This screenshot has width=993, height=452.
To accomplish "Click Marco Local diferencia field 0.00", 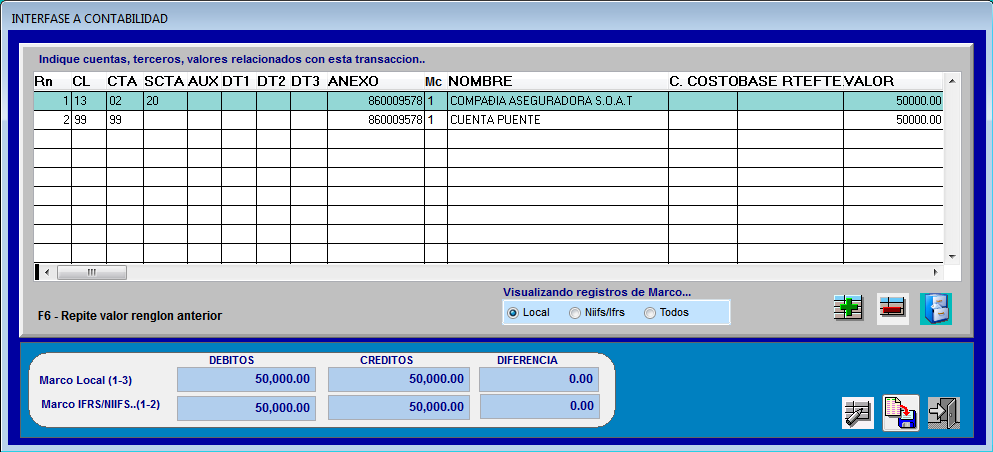I will [x=539, y=379].
